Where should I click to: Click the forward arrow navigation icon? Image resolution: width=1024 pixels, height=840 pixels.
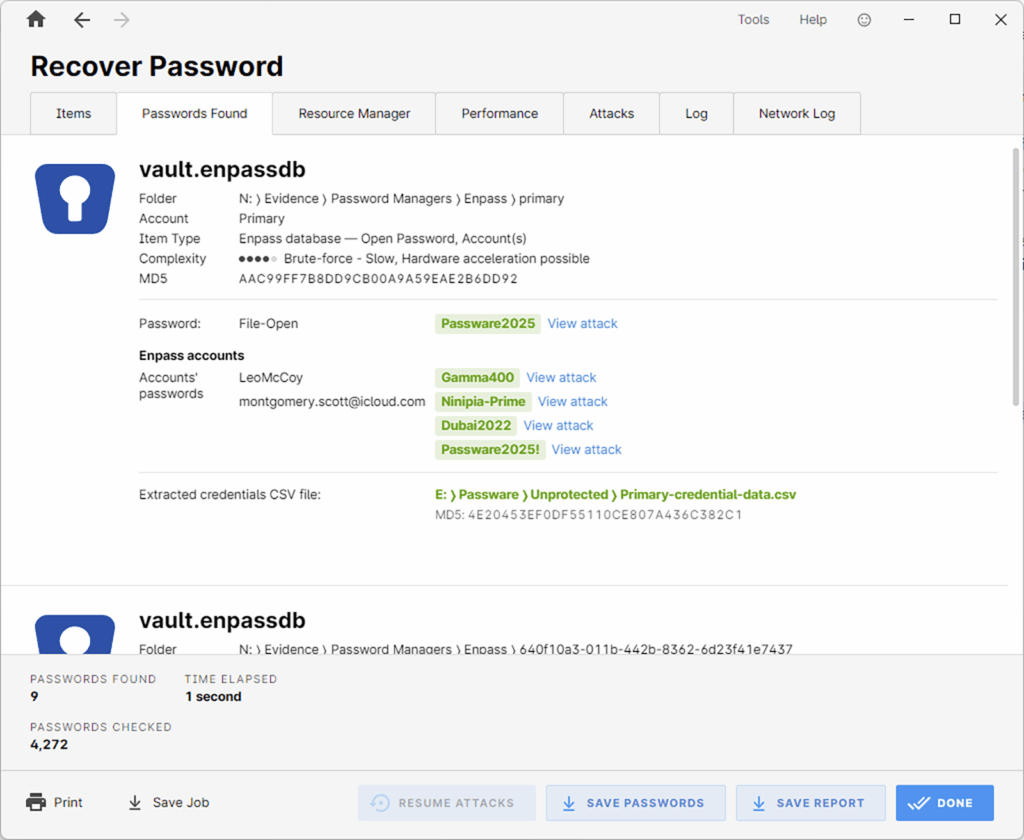pos(122,20)
